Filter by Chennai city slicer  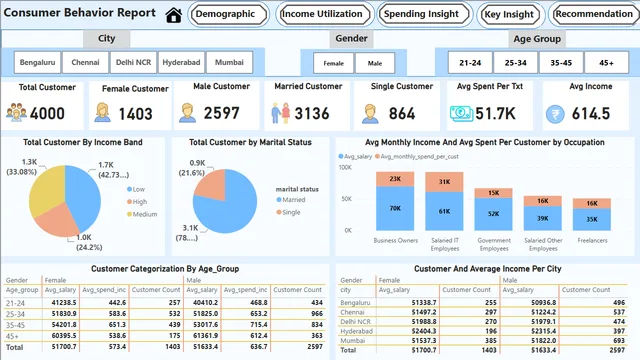point(85,62)
